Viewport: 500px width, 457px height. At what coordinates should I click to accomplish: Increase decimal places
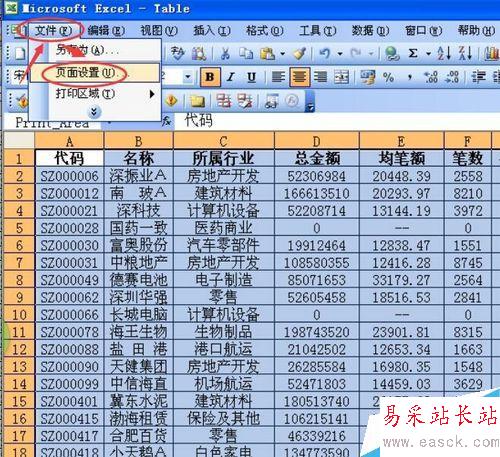431,77
